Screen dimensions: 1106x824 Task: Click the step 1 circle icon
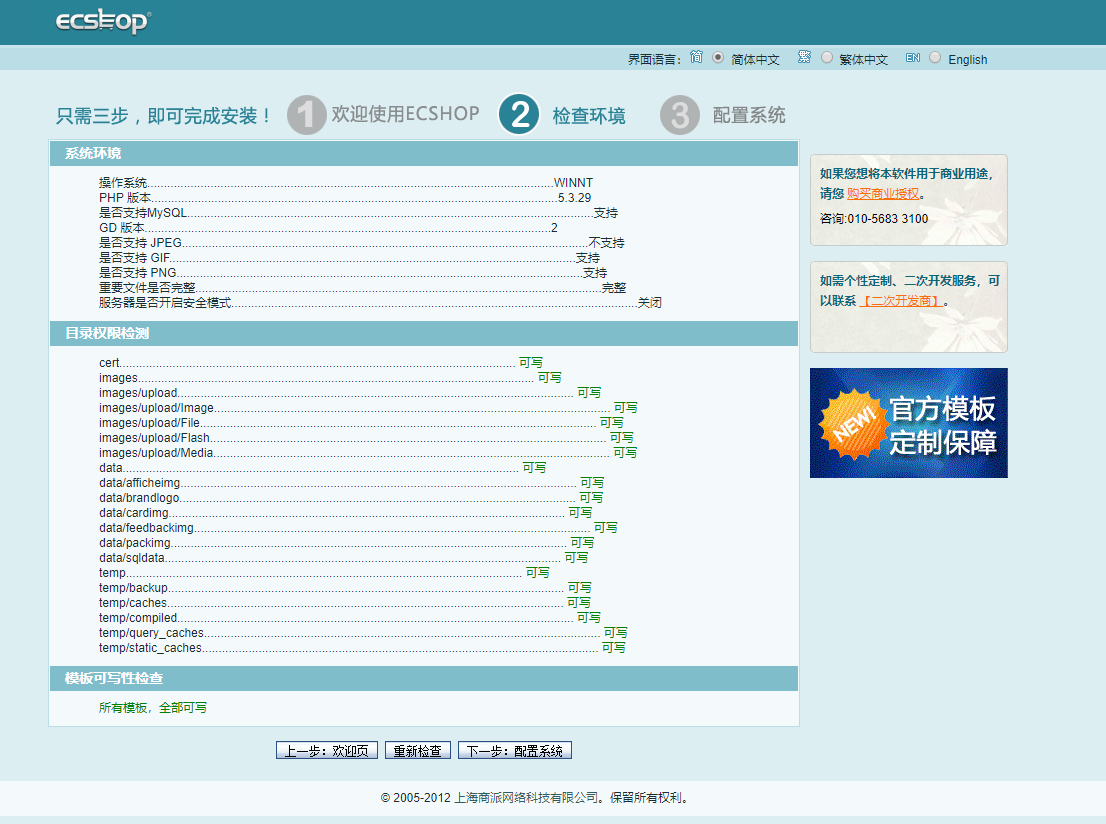coord(307,115)
